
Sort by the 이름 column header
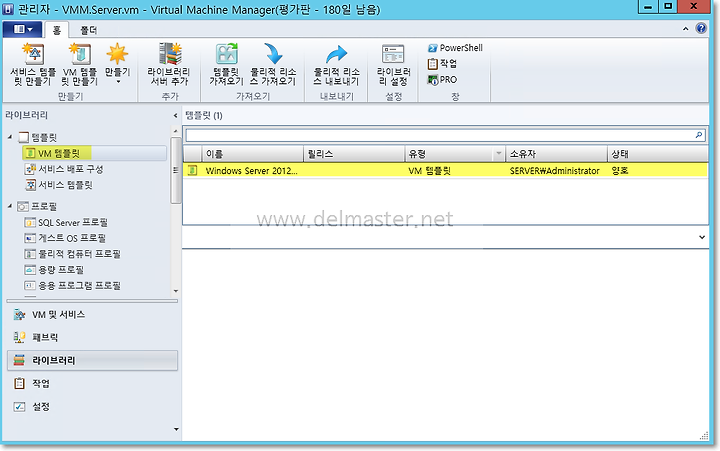253,154
